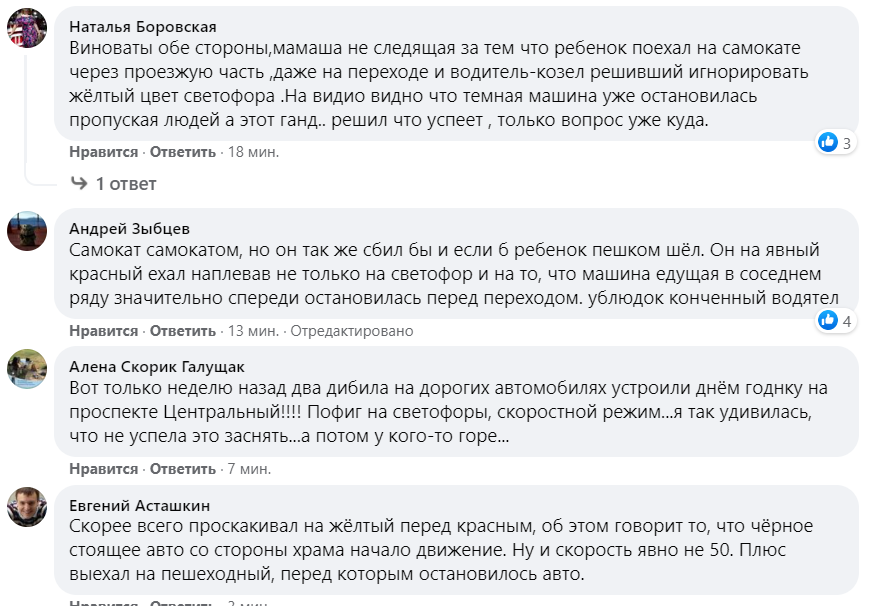Like Алена Скорик Галущак's comment via Нравится

103,469
